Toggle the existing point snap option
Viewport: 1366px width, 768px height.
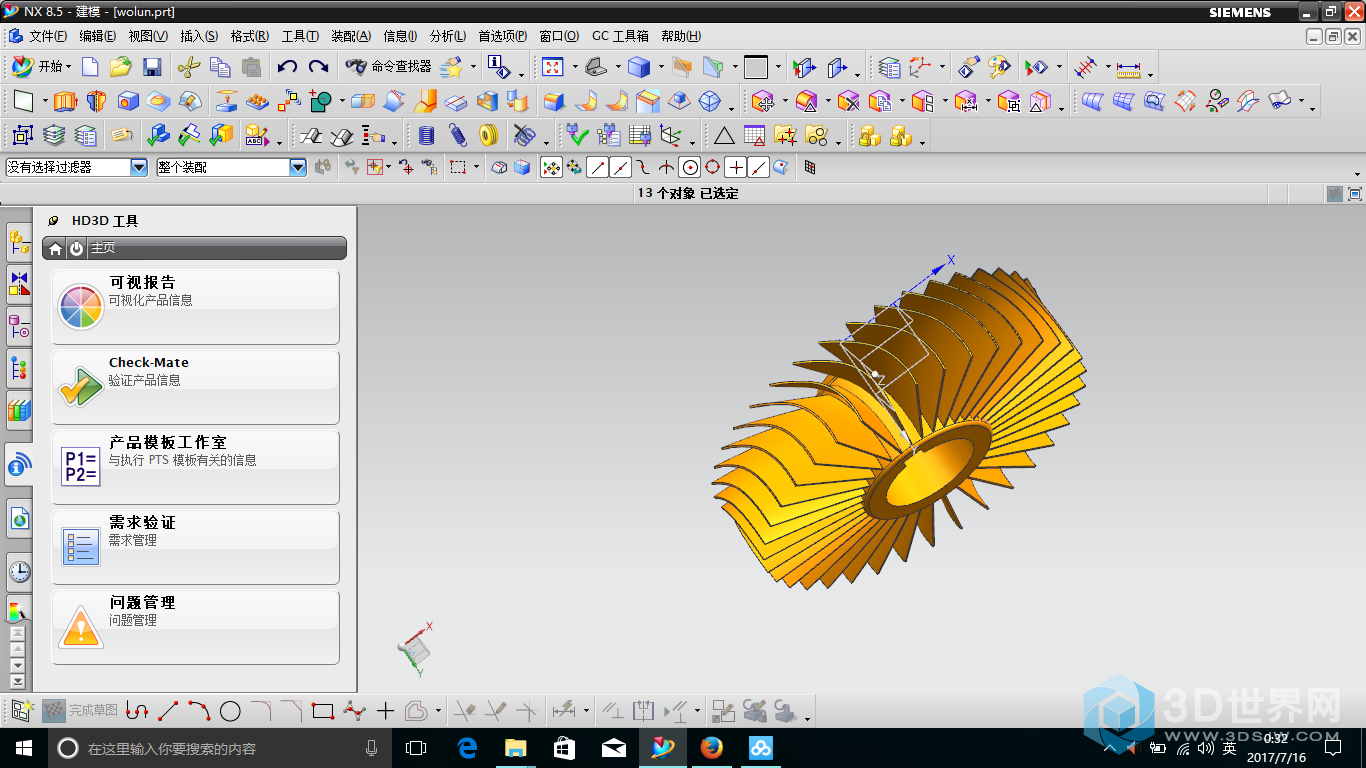pyautogui.click(x=736, y=168)
